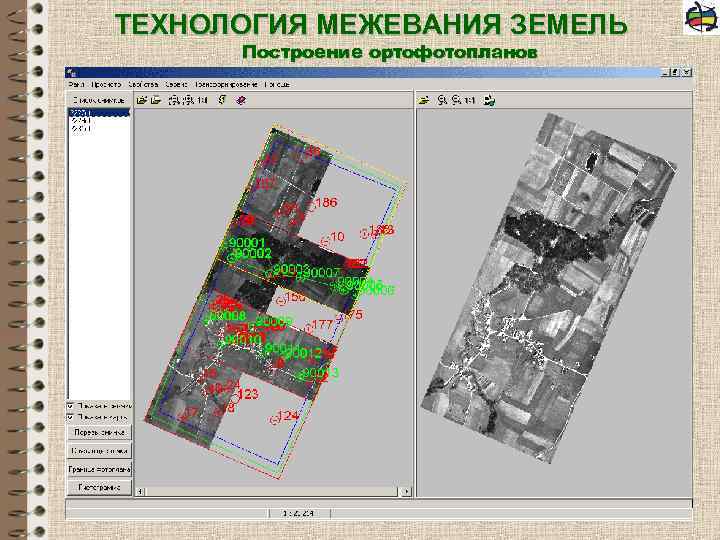Click right arrow of horizontal scrollbar

pos(405,492)
